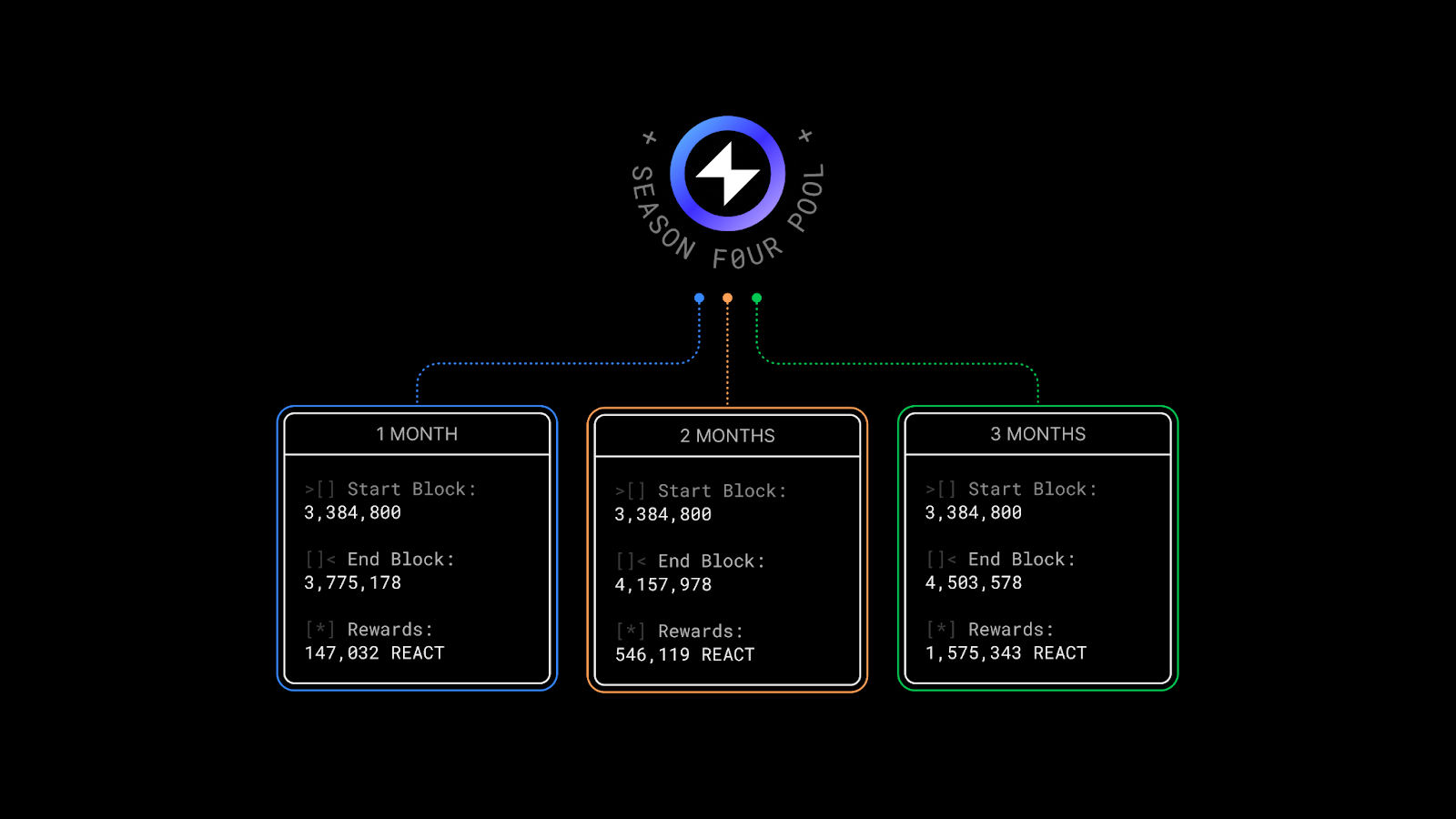Viewport: 1456px width, 819px height.
Task: Click Rewards star icon in 2 MONTHS card
Action: point(631,632)
